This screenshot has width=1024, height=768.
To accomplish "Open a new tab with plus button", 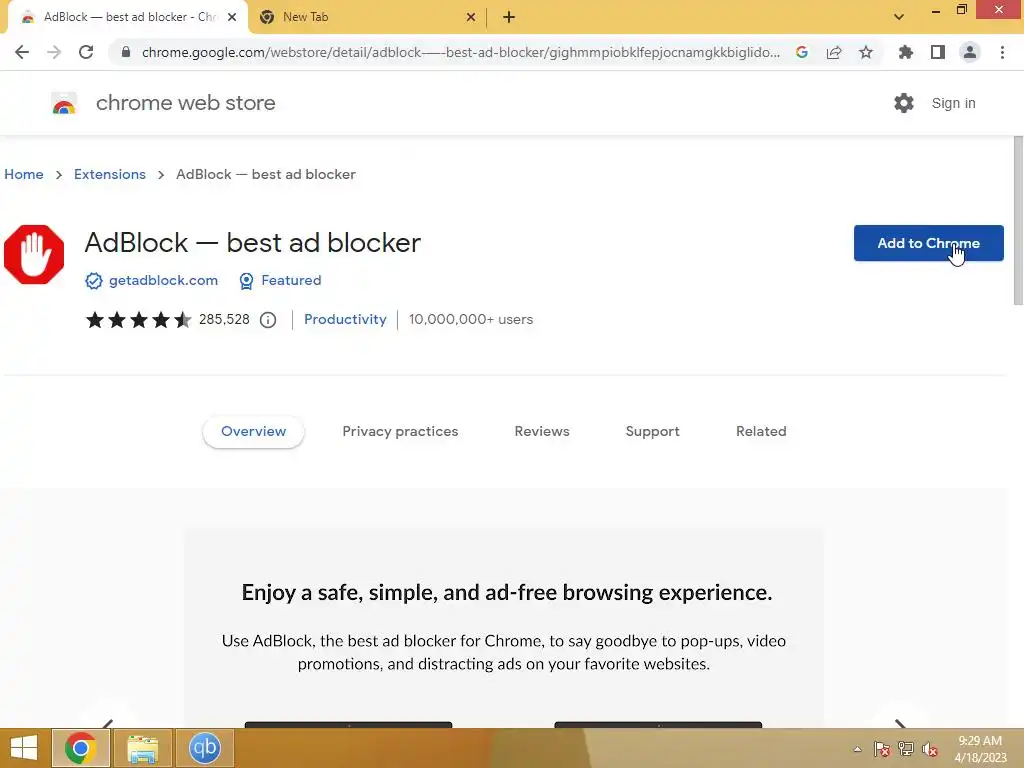I will click(509, 17).
